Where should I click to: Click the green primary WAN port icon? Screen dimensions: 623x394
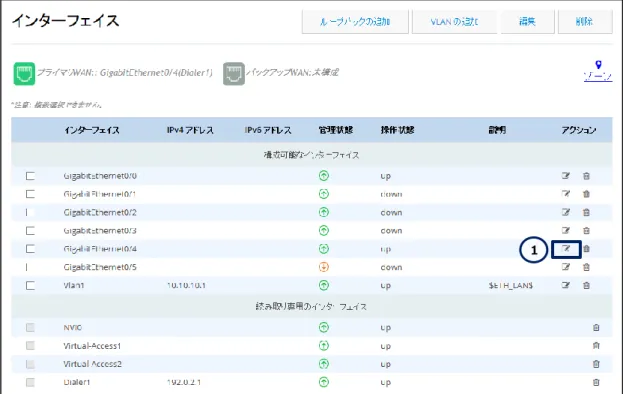[x=24, y=73]
